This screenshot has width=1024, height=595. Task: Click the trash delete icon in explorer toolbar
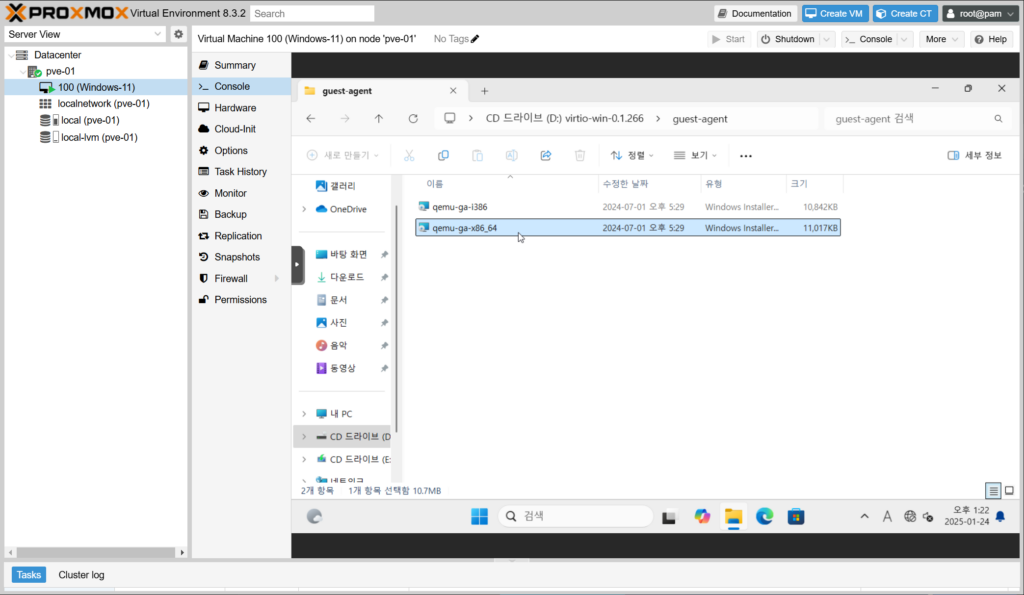(x=580, y=156)
